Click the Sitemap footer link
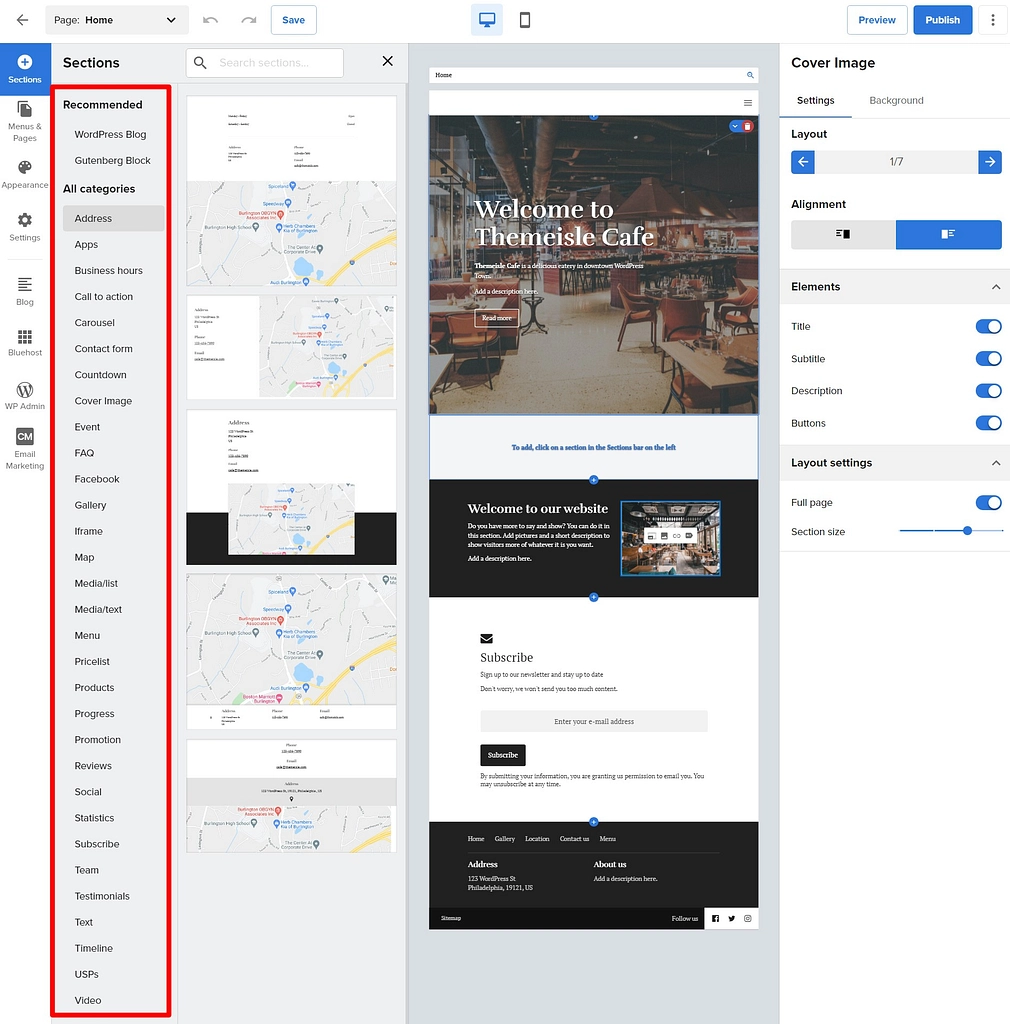Image resolution: width=1010 pixels, height=1024 pixels. (450, 918)
